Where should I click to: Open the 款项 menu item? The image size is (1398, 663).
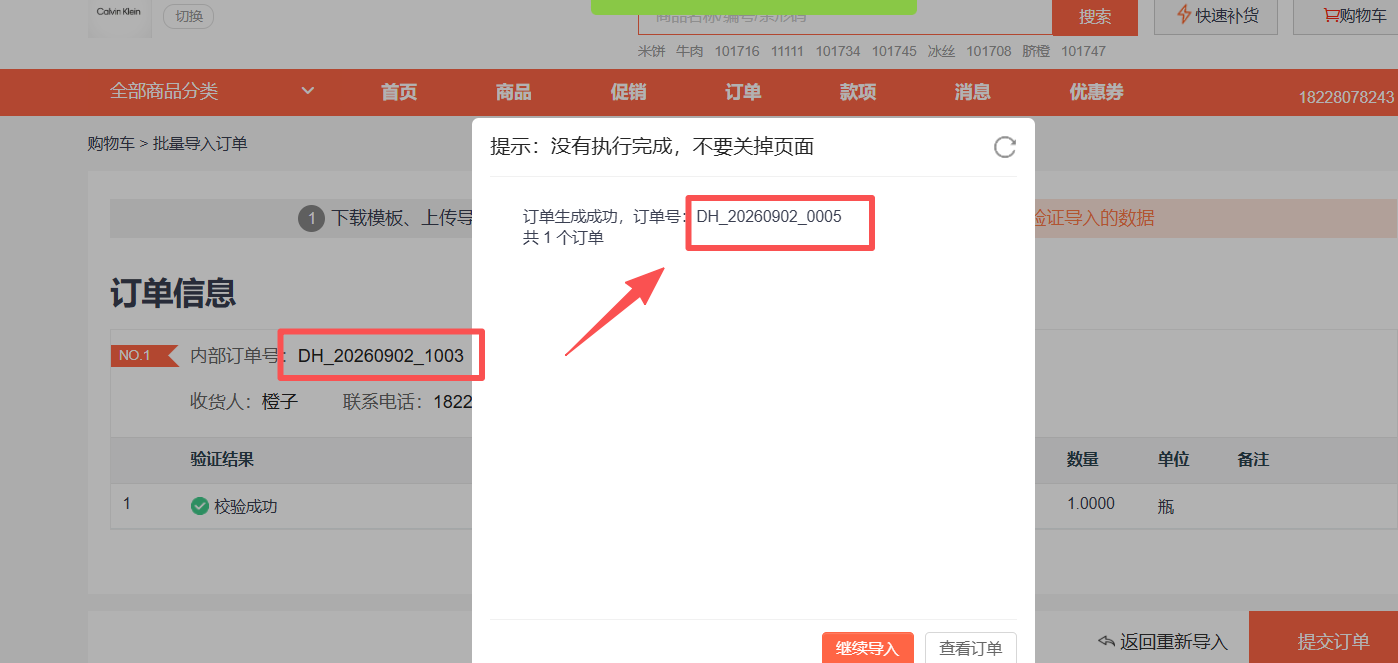pyautogui.click(x=858, y=92)
